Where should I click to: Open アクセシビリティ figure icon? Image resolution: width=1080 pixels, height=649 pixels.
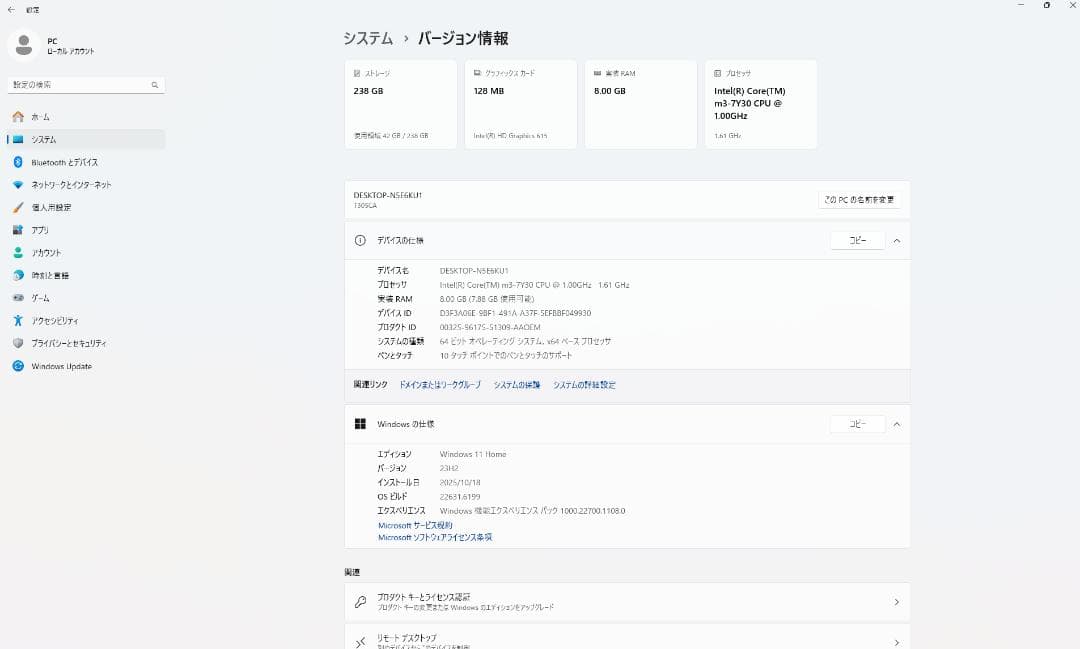[18, 320]
